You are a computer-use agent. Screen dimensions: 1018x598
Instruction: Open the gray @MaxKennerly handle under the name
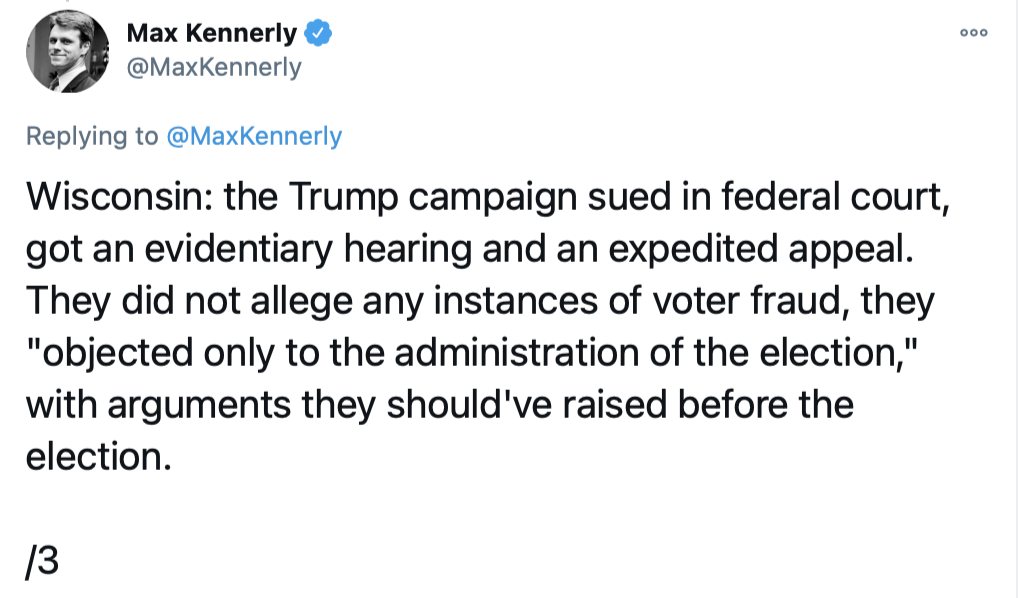214,67
